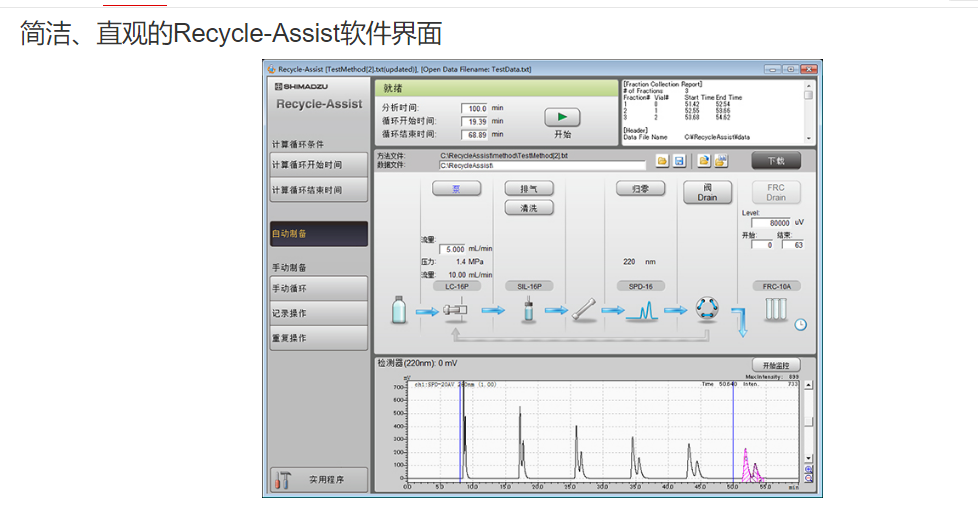Click the green play start button
This screenshot has height=513, width=978.
tap(562, 117)
